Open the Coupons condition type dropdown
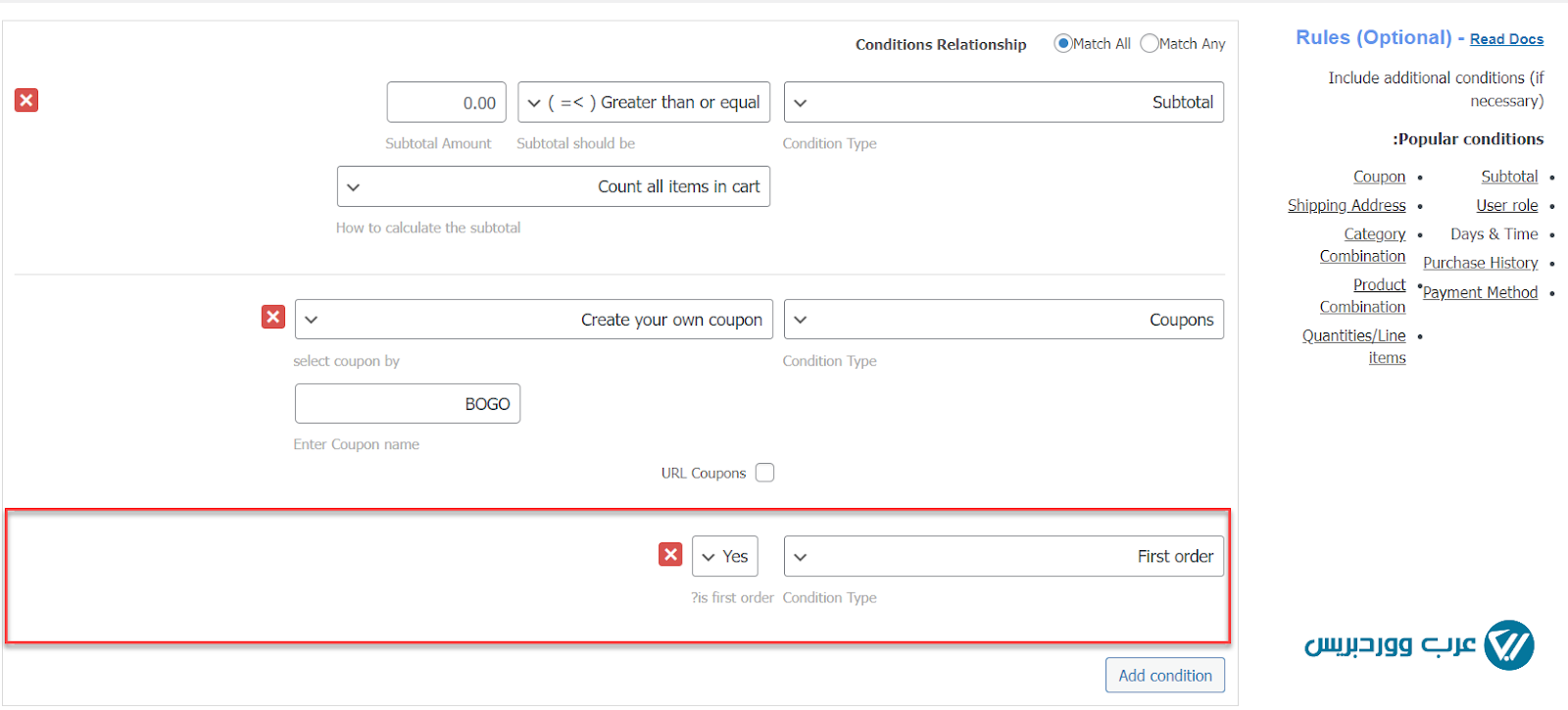The height and width of the screenshot is (710, 1568). (x=1004, y=320)
